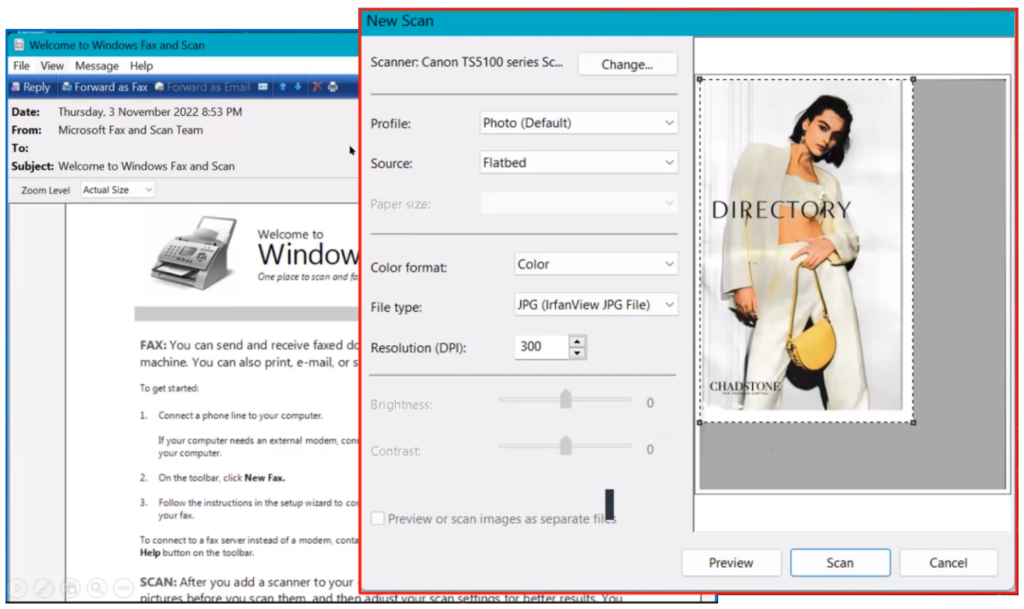1024x609 pixels.
Task: Click Forward as Fax in toolbar
Action: (104, 87)
